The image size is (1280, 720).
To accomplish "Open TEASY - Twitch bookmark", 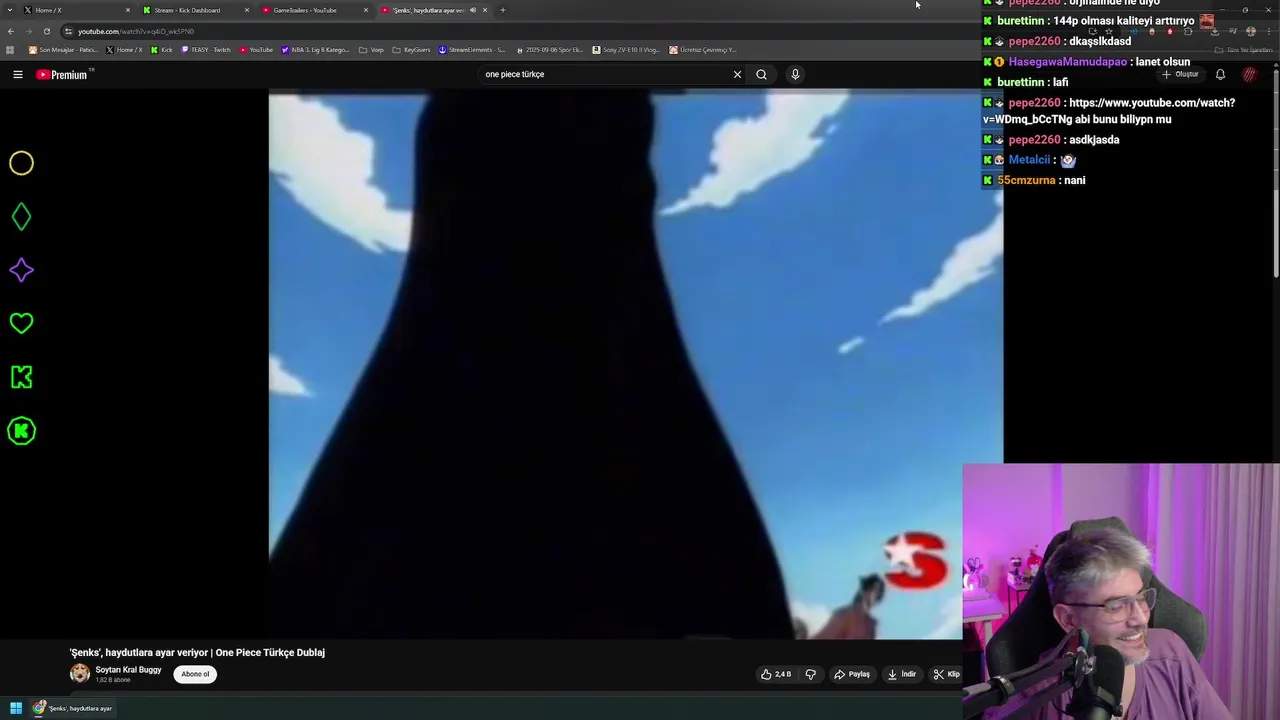I will click(x=206, y=50).
